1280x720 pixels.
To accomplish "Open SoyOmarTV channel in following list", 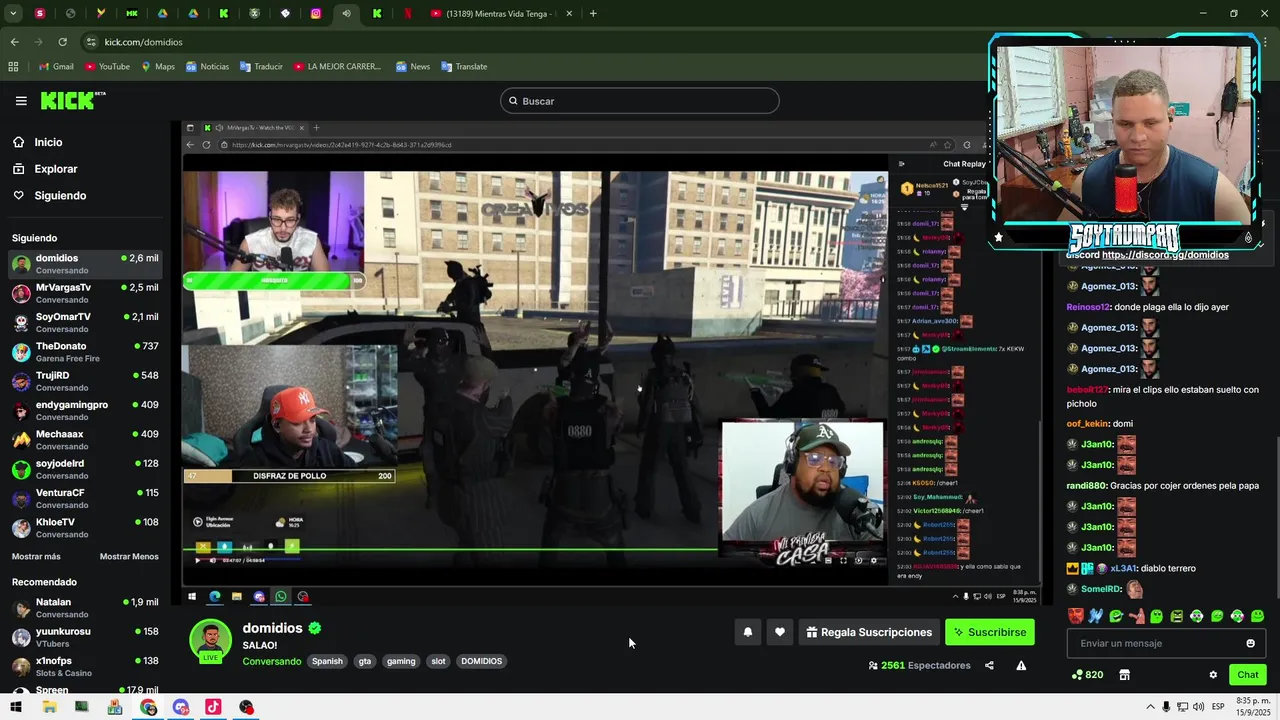I will (x=85, y=322).
